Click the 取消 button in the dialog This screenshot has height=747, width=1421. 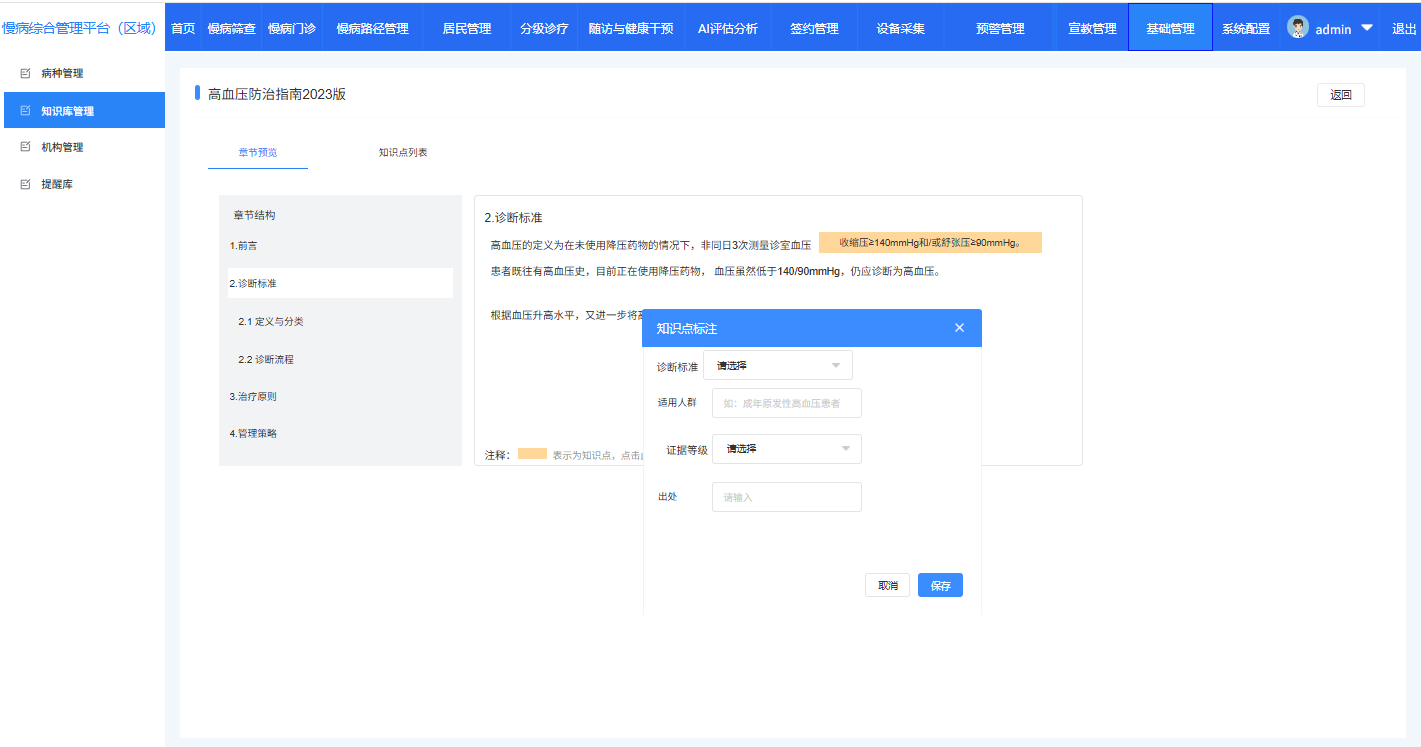click(x=887, y=586)
